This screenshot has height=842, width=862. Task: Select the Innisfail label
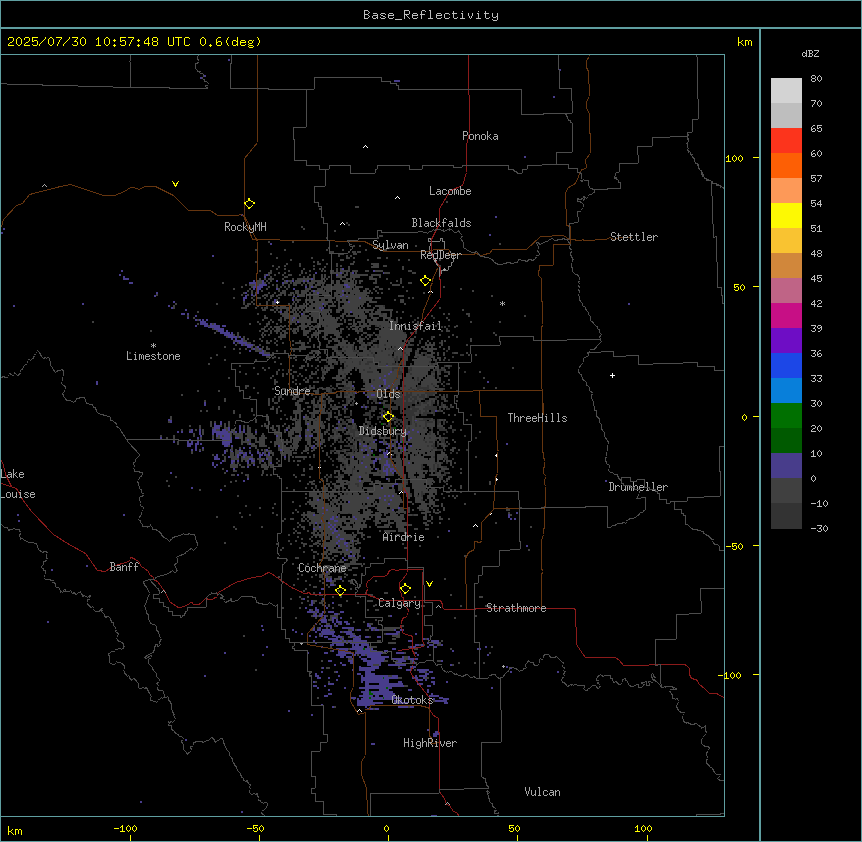[416, 326]
